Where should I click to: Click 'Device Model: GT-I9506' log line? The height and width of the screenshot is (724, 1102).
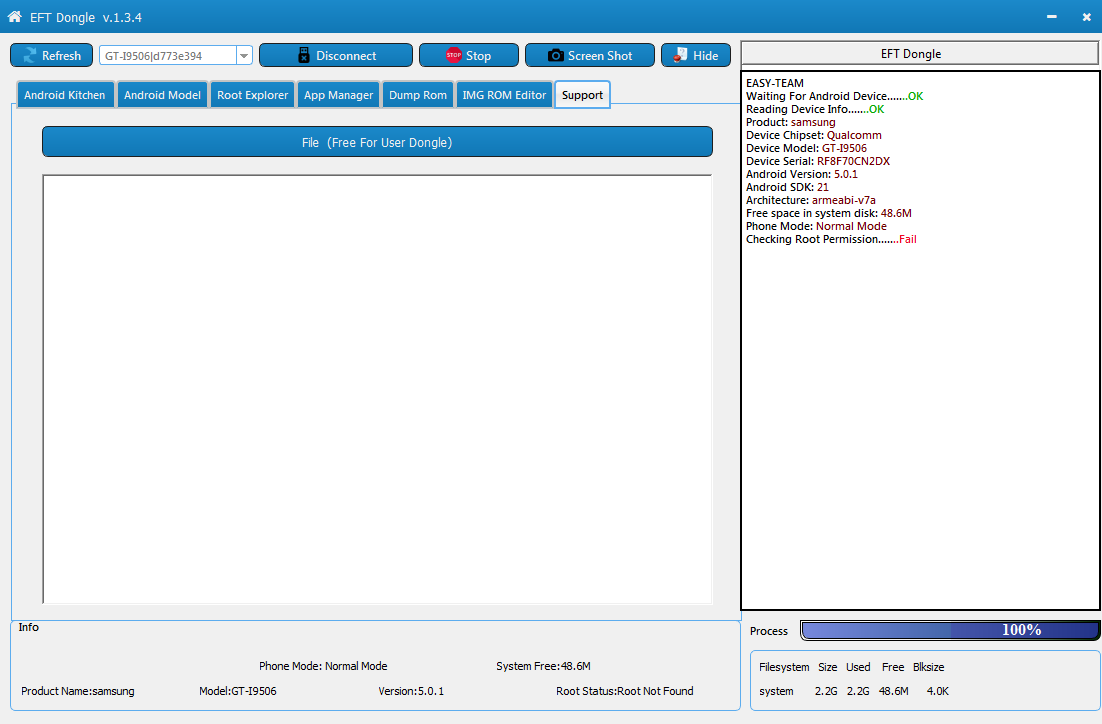[x=807, y=148]
